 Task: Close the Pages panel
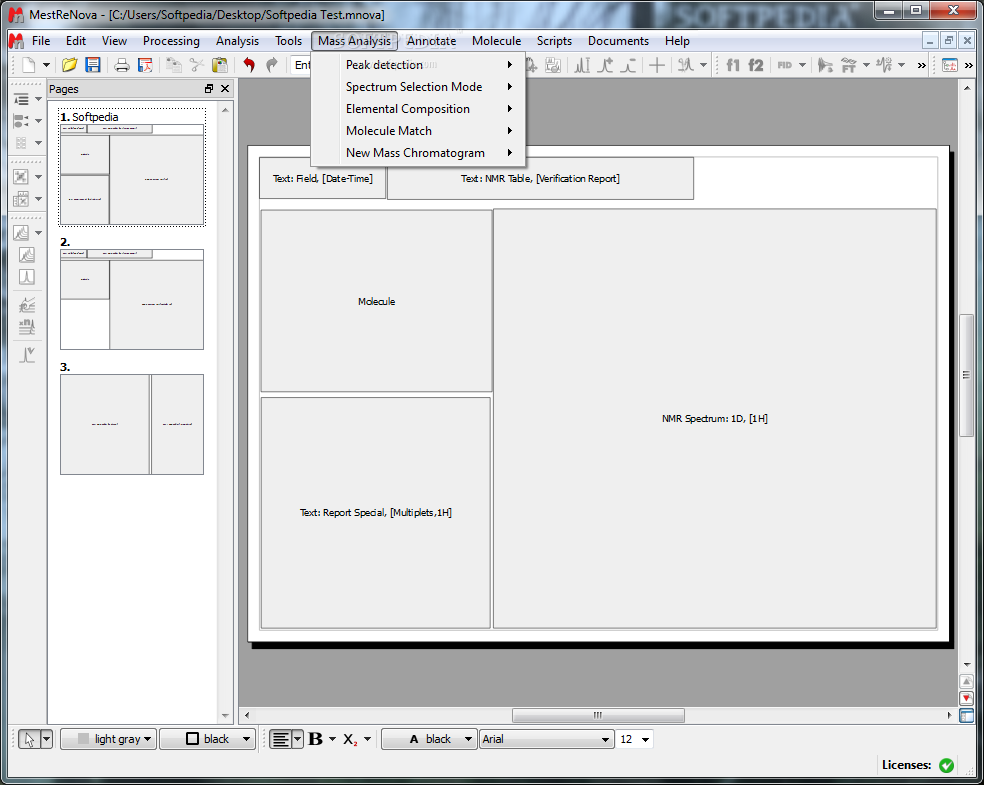225,88
